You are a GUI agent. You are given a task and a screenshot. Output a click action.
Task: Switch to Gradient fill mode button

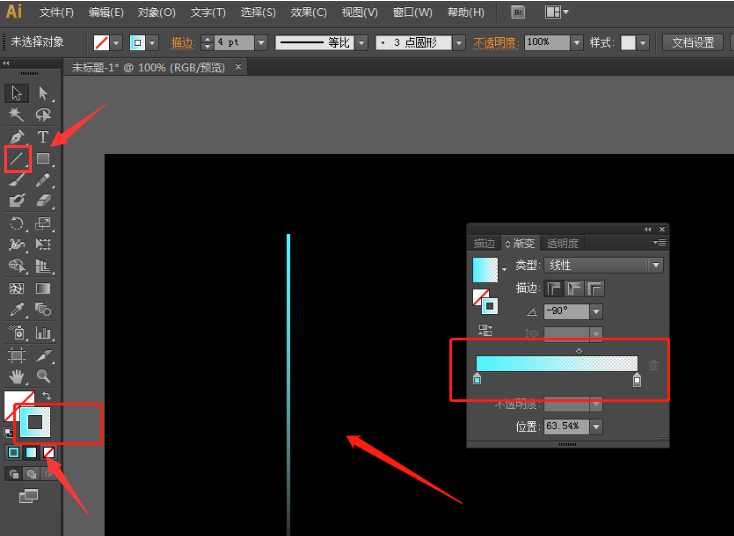(31, 452)
